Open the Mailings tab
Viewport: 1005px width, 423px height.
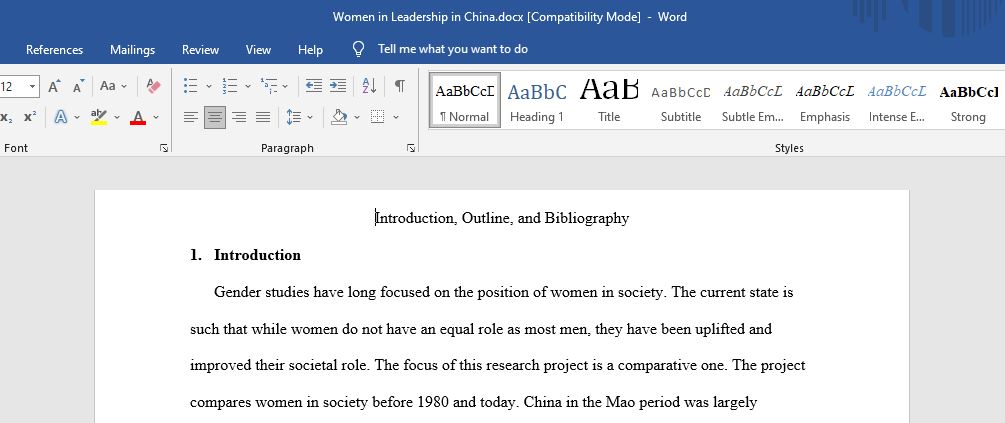[133, 49]
